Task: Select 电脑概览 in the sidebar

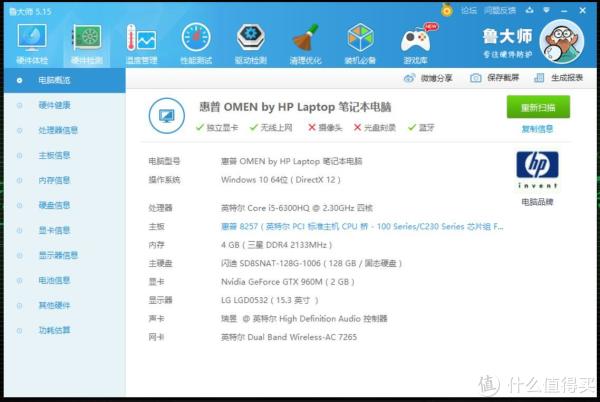Action: point(65,80)
